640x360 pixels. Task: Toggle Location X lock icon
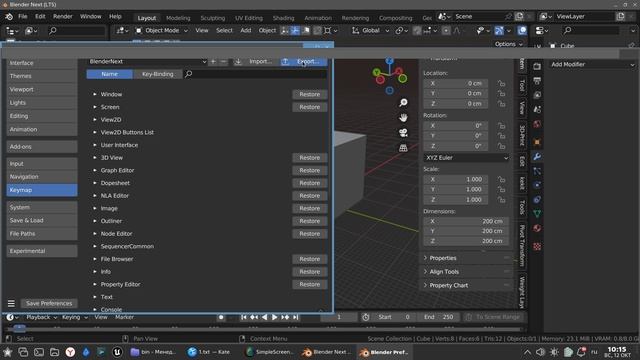(501, 83)
